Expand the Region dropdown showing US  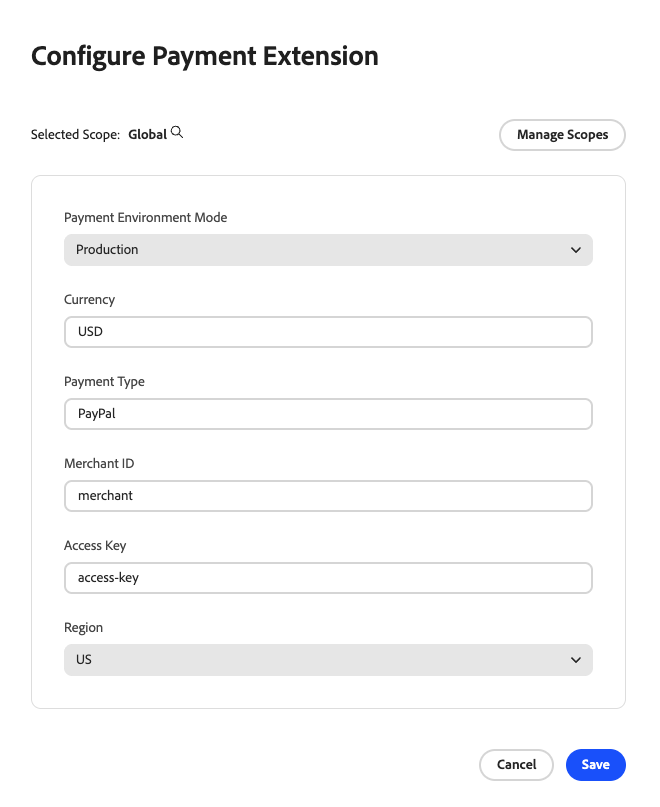point(328,660)
